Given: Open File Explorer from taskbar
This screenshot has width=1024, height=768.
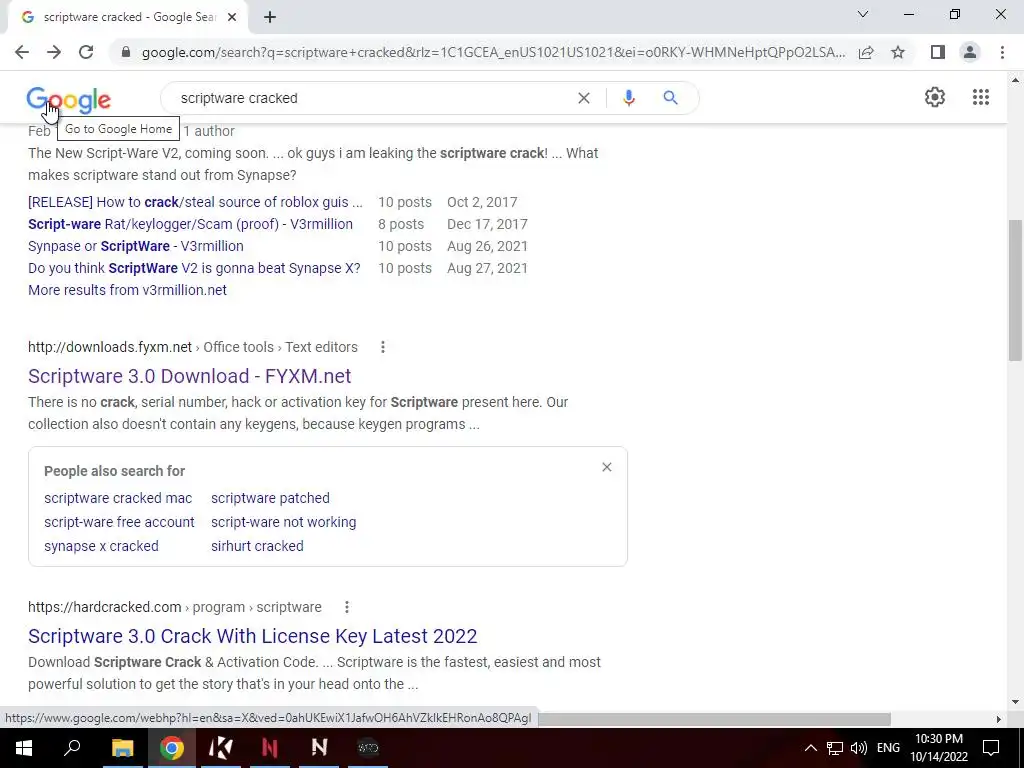Looking at the screenshot, I should point(122,748).
